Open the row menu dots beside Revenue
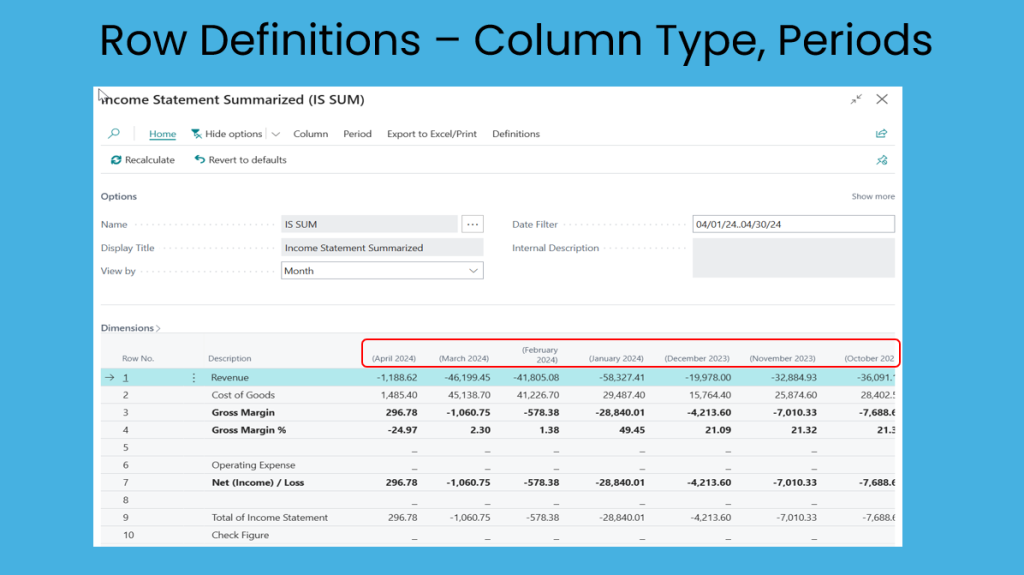The height and width of the screenshot is (575, 1024). point(194,378)
